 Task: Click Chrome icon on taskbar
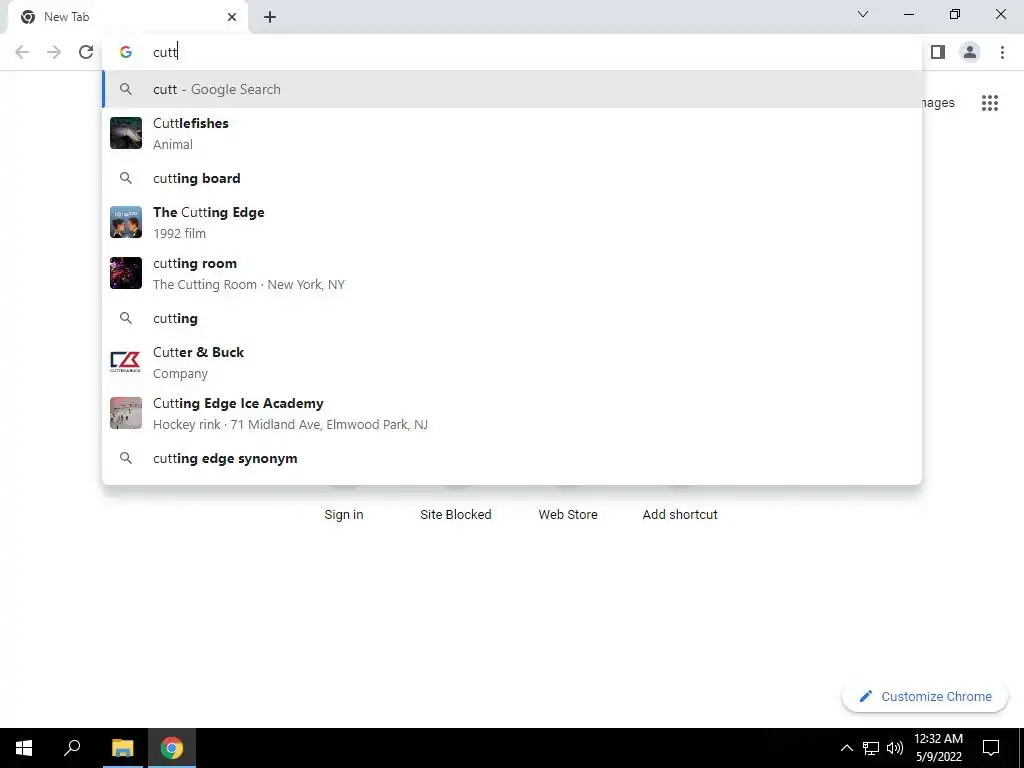click(x=172, y=748)
